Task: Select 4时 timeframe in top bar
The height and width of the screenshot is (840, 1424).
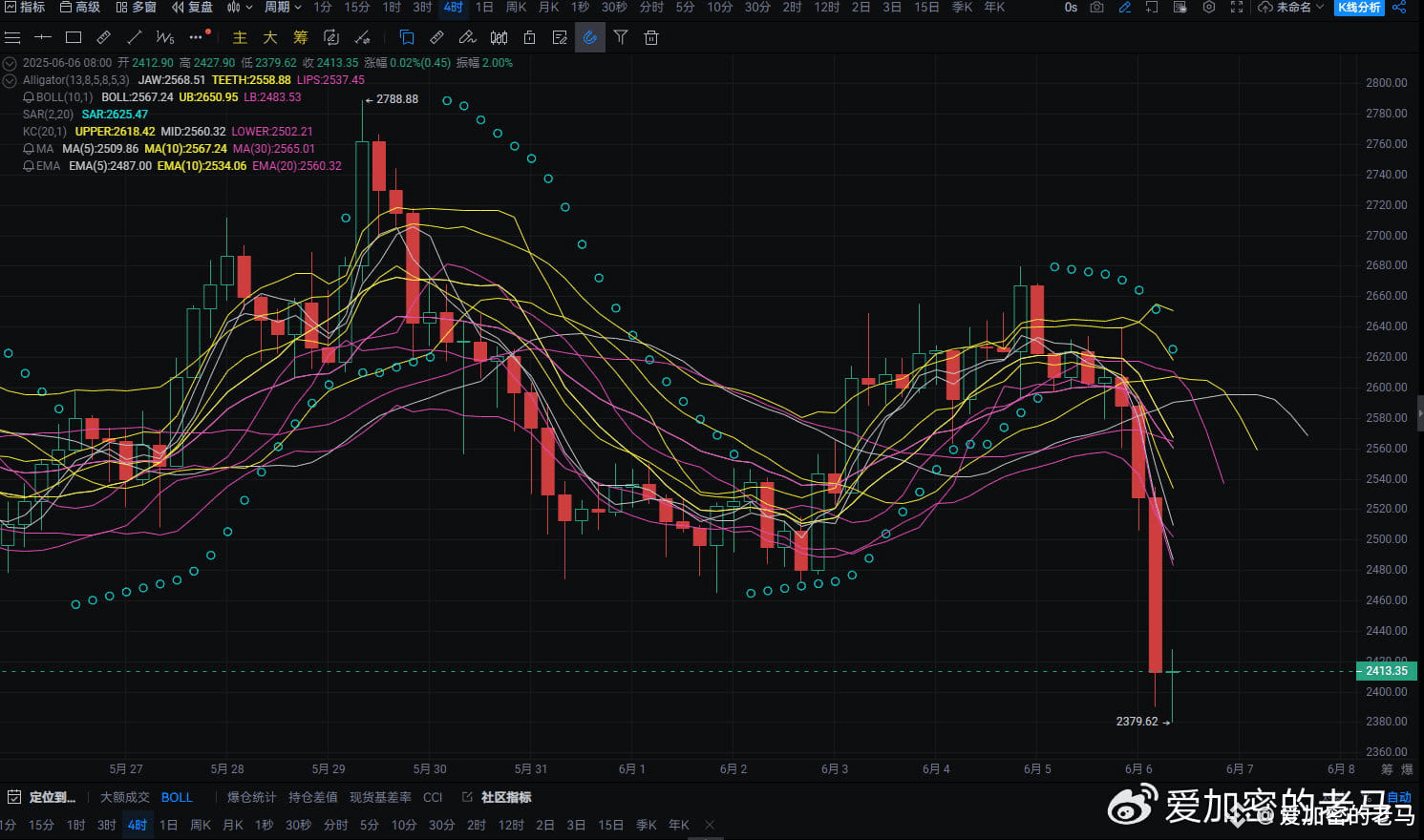Action: (x=453, y=7)
